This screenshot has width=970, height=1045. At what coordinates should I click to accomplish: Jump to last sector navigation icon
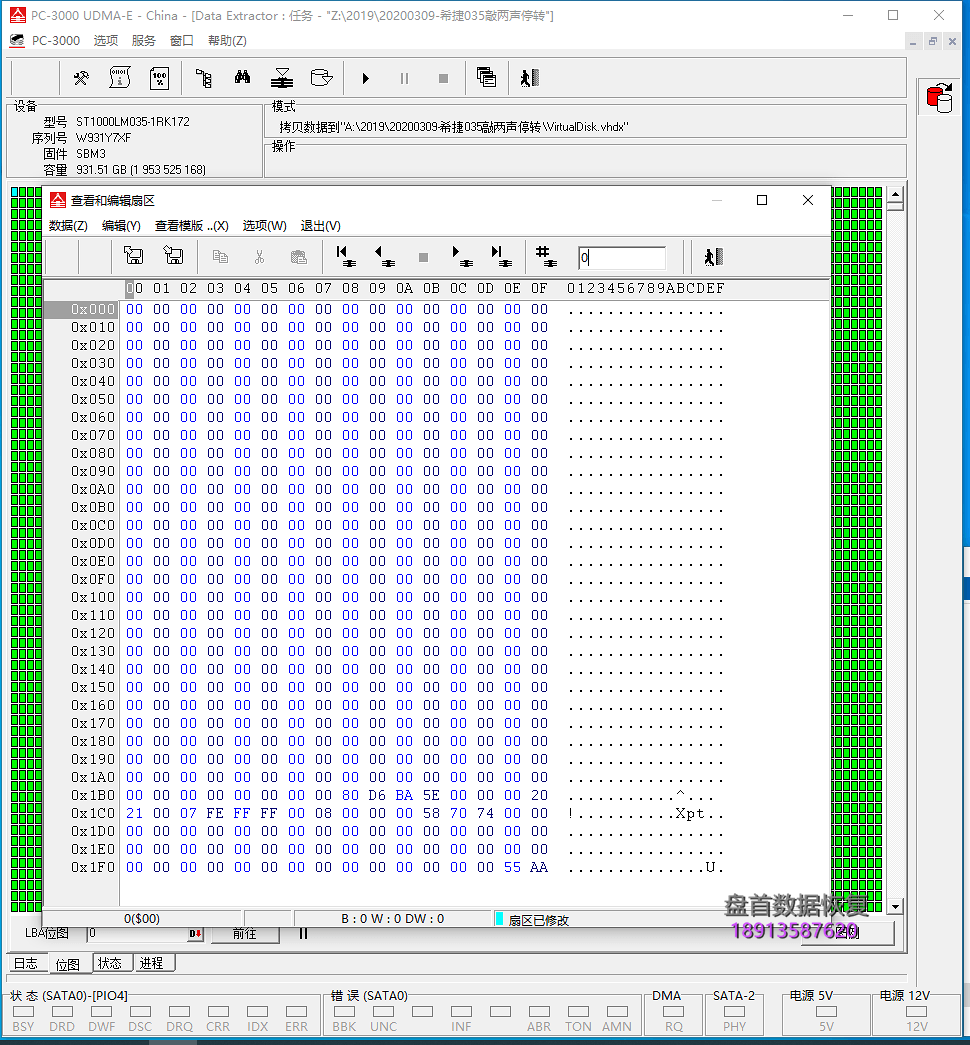500,257
